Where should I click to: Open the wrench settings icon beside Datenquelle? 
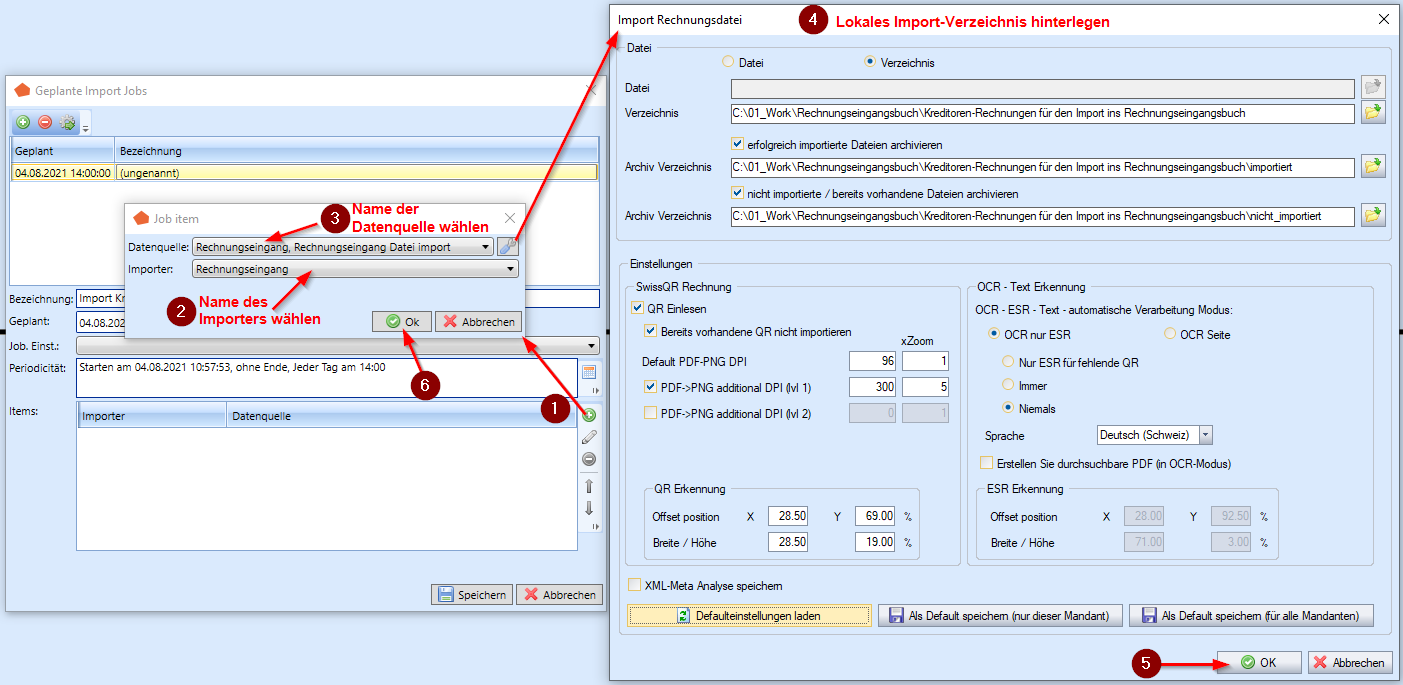click(x=509, y=246)
